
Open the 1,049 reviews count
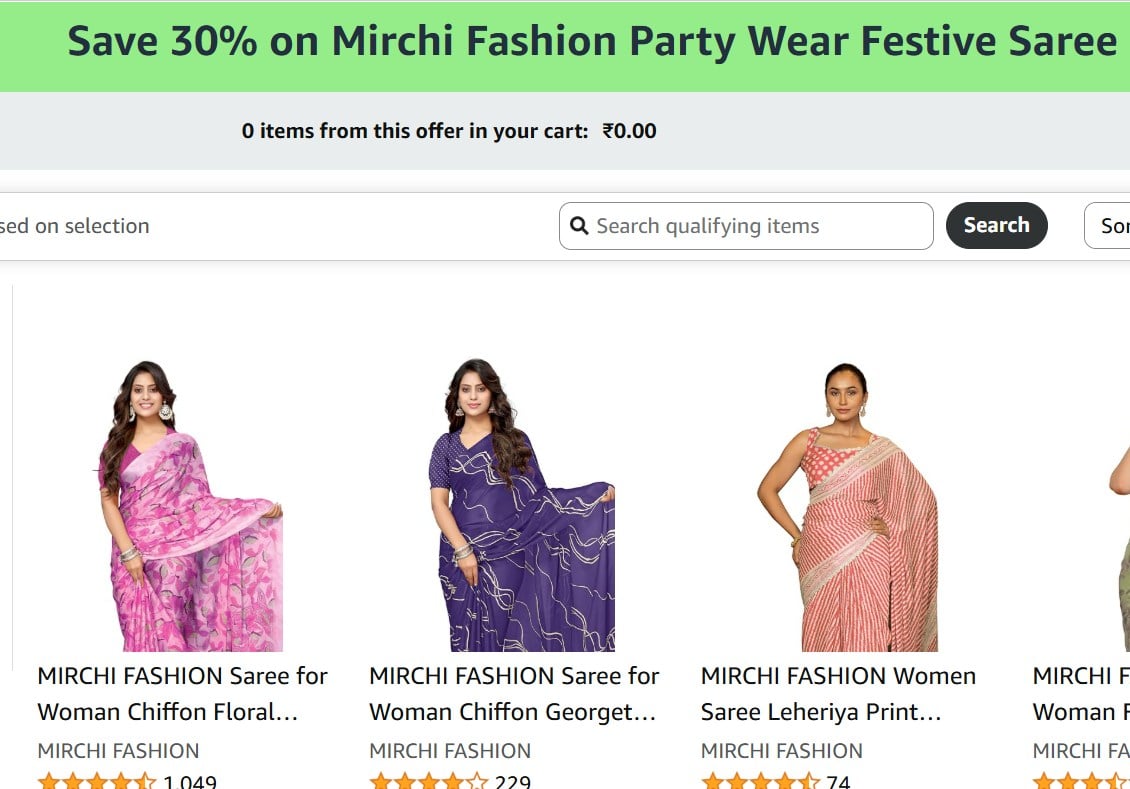(x=190, y=782)
